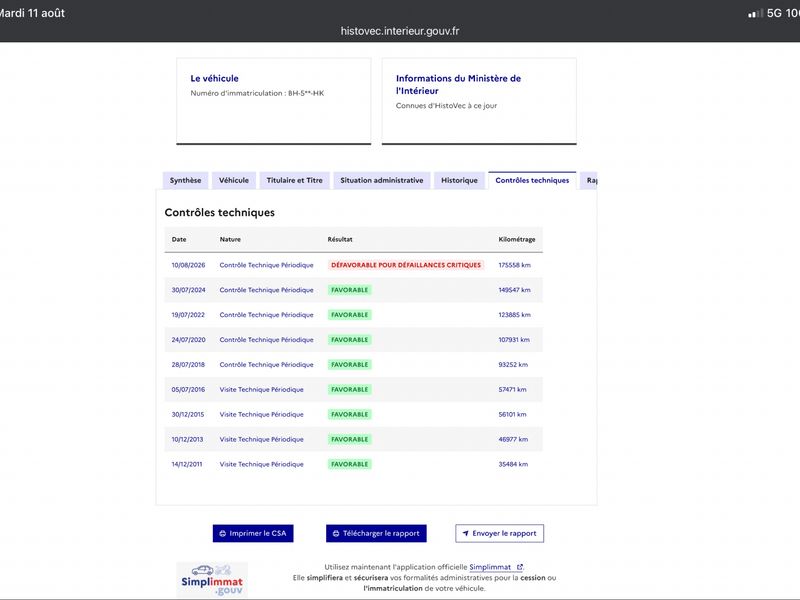Open the Titulaire et Titre tab
The image size is (800, 600).
[294, 181]
